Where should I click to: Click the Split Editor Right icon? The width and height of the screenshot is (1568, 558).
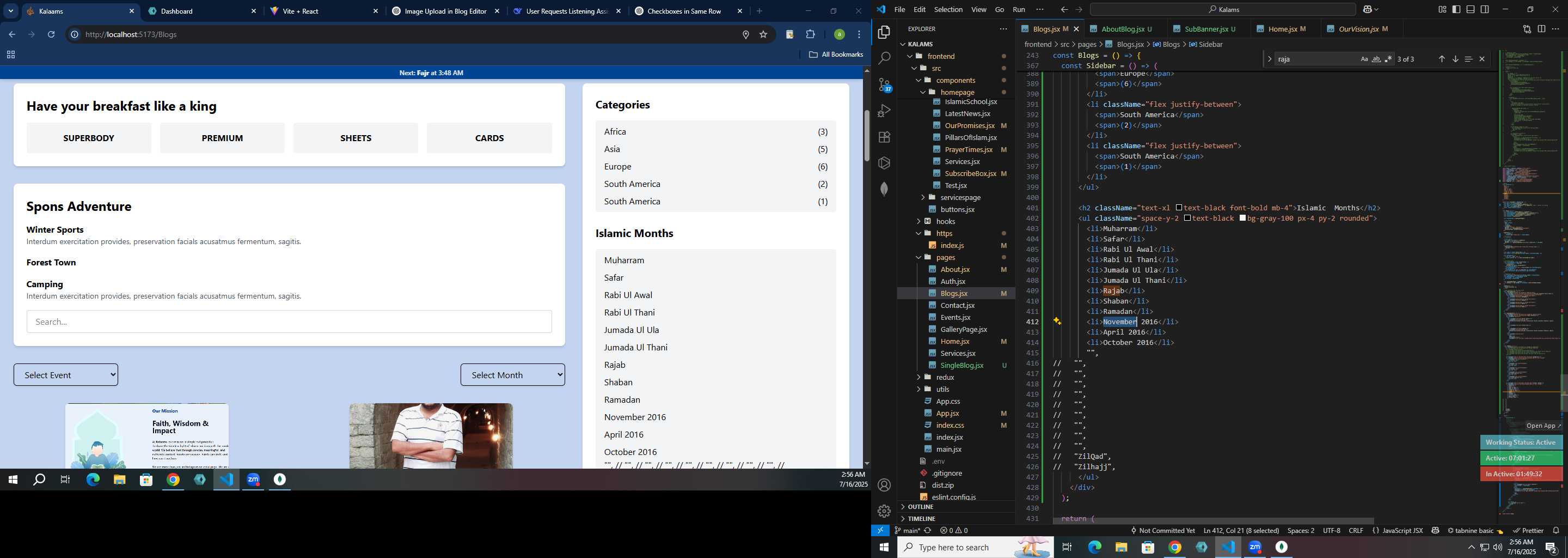[x=1541, y=29]
